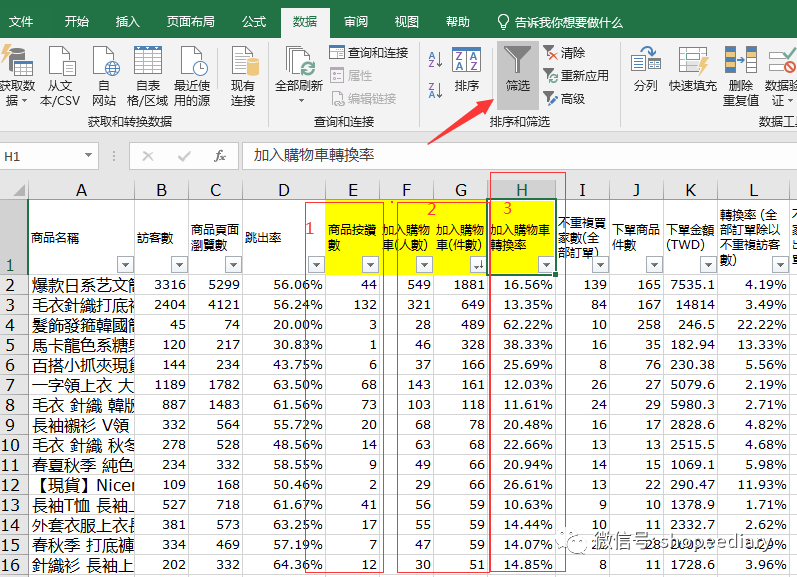Click the Select All corner triangle

(19, 190)
